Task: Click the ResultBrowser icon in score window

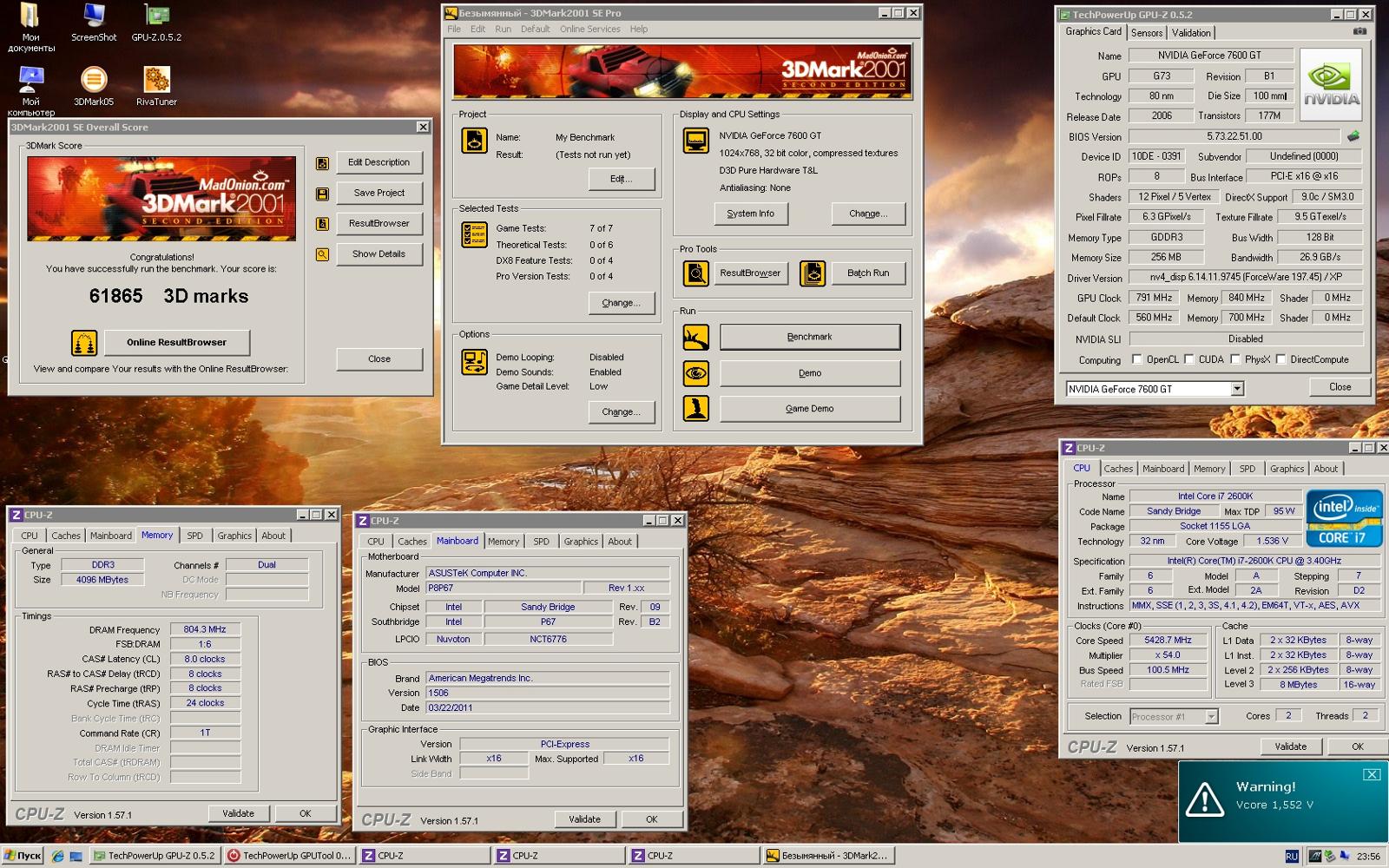Action: (322, 224)
